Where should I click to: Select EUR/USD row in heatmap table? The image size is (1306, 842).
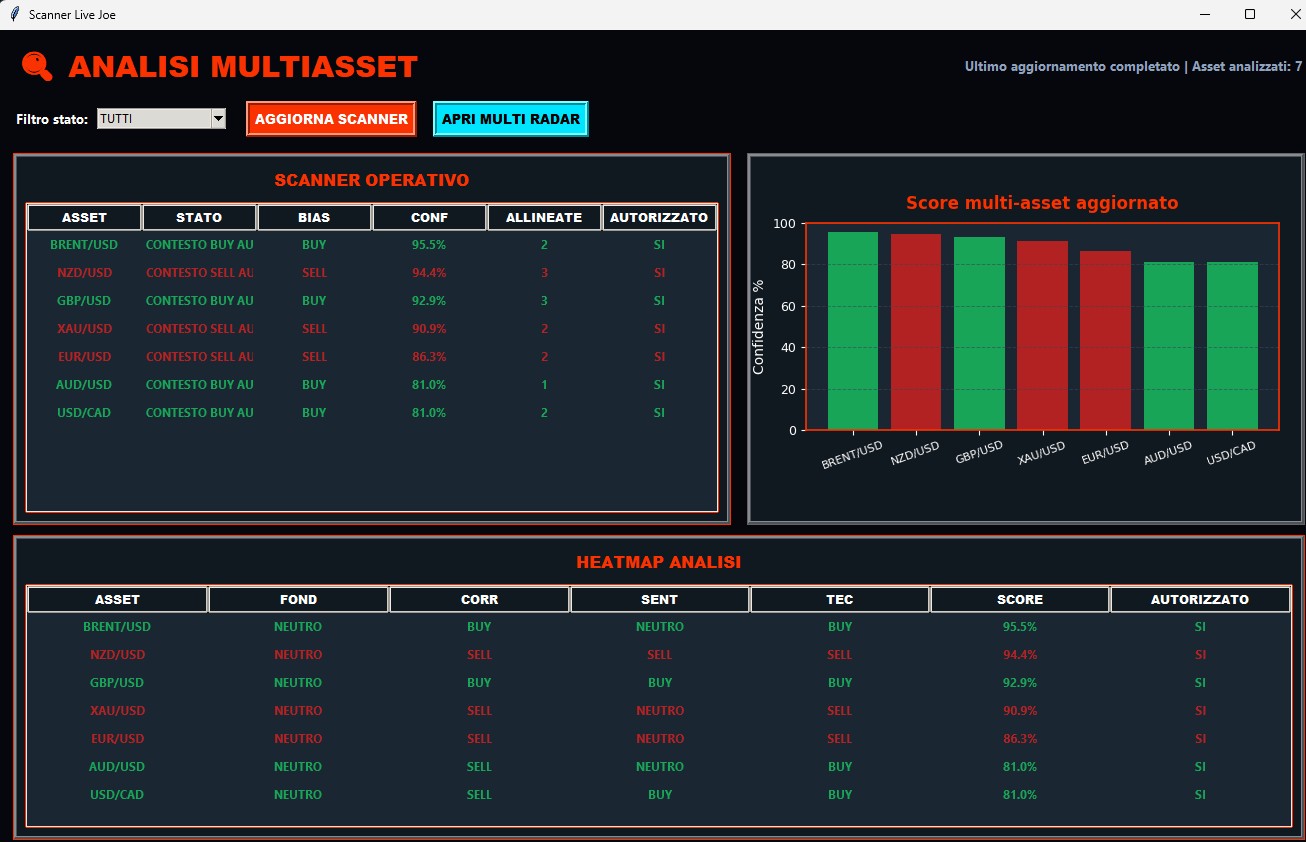coord(659,738)
